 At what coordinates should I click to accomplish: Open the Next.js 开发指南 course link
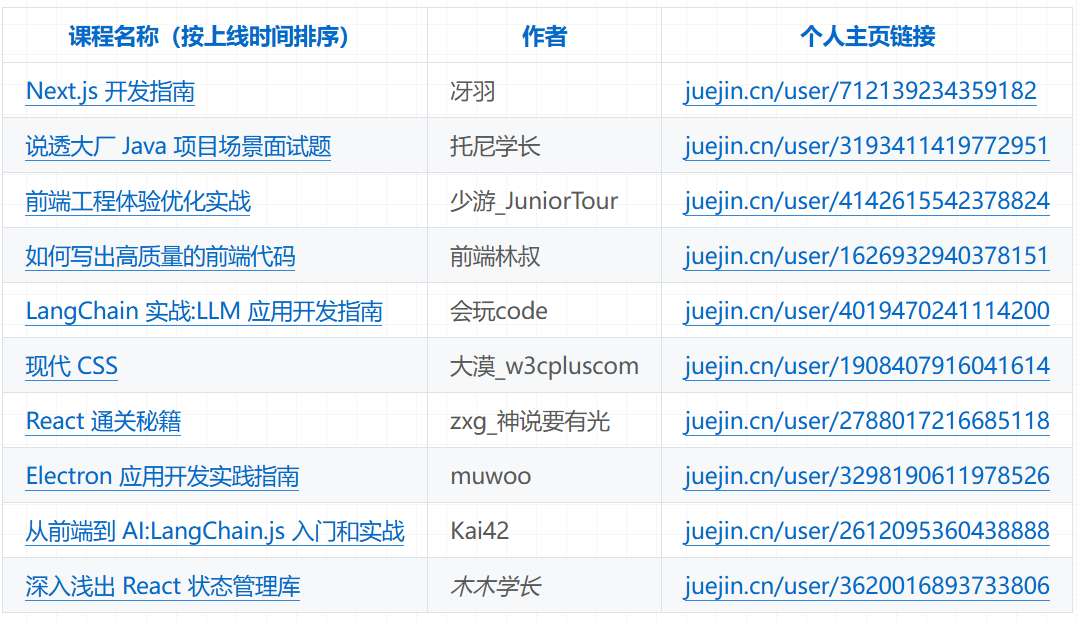click(x=110, y=91)
